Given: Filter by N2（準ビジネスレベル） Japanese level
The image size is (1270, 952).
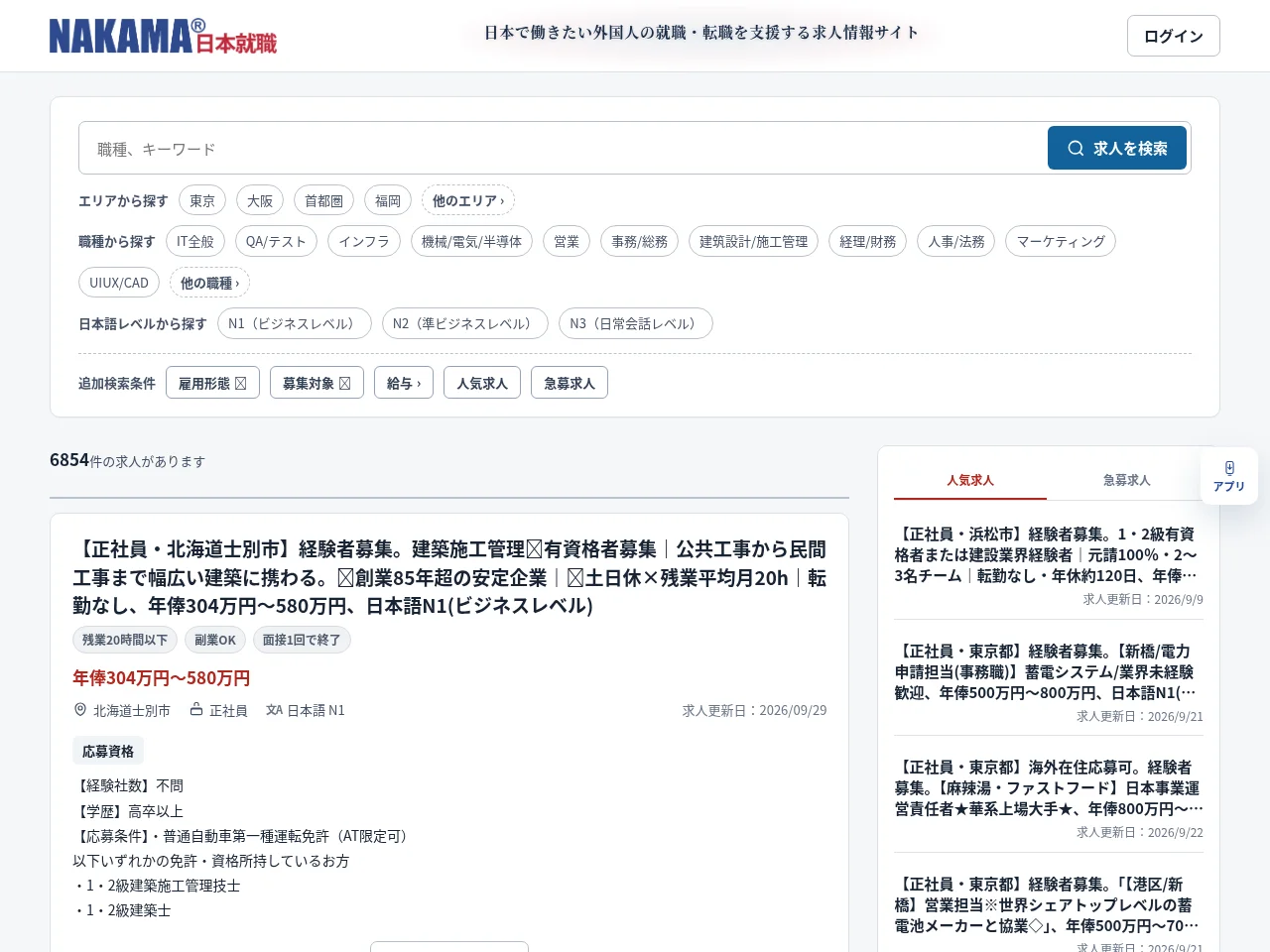Looking at the screenshot, I should [x=465, y=323].
